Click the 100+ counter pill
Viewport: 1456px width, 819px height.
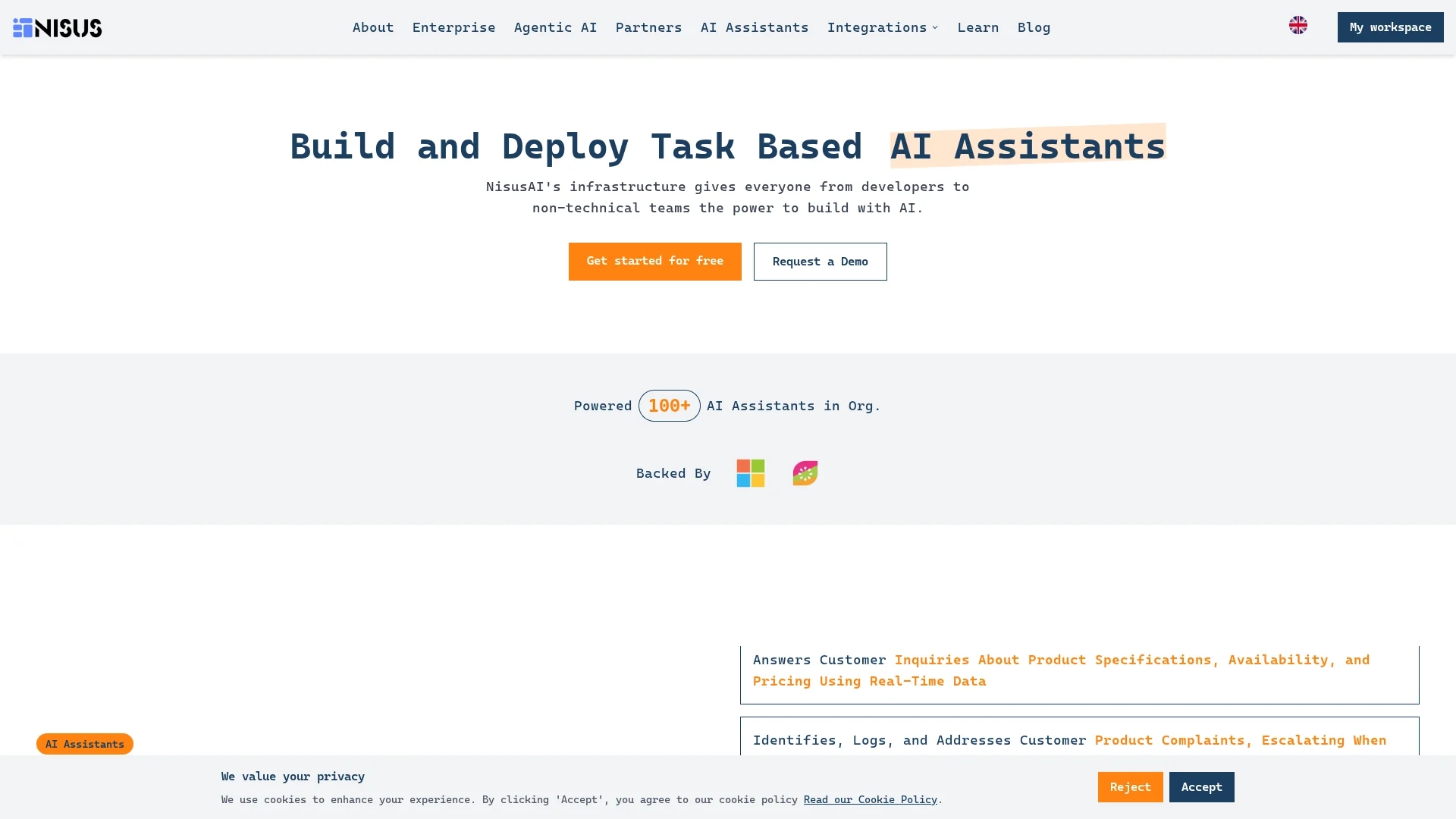pyautogui.click(x=670, y=406)
